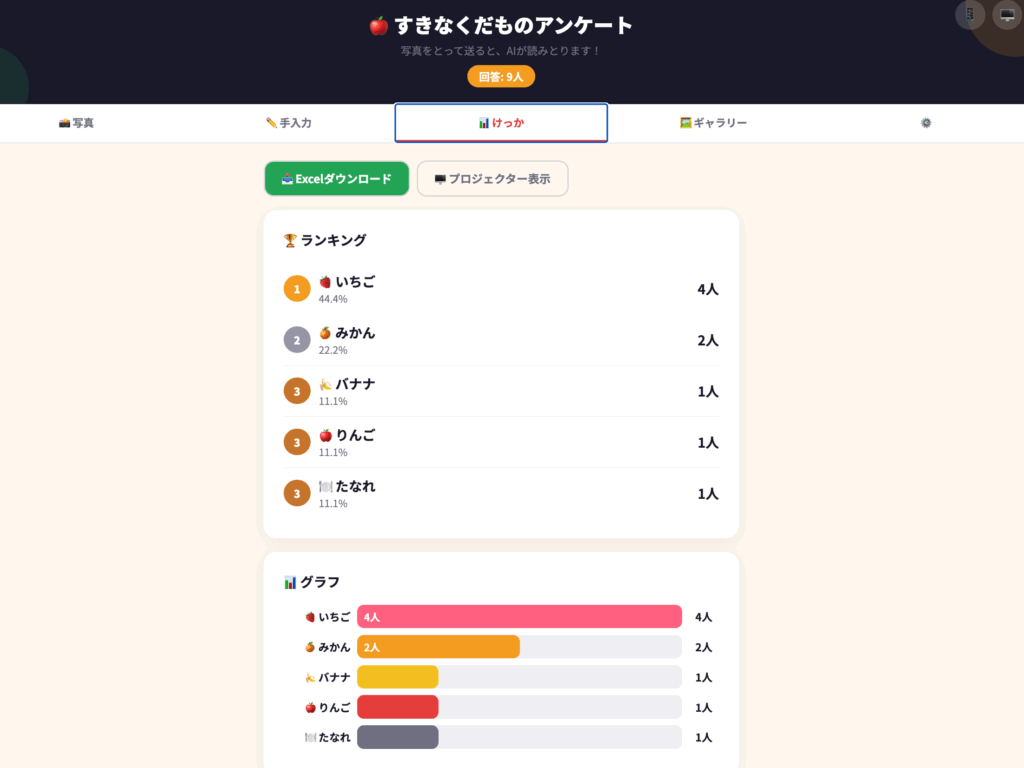The height and width of the screenshot is (768, 1024).
Task: Open the settings gear tab
Action: tap(926, 123)
